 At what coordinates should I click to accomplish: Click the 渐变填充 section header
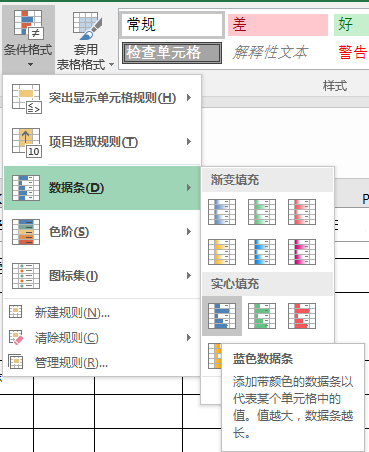268,180
